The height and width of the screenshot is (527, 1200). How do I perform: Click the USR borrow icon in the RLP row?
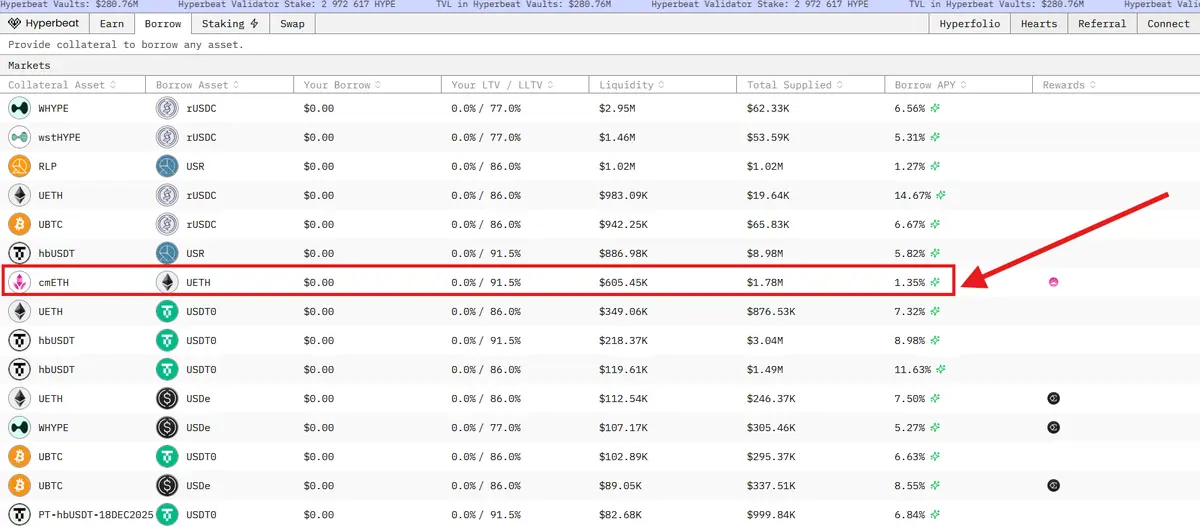[x=167, y=166]
